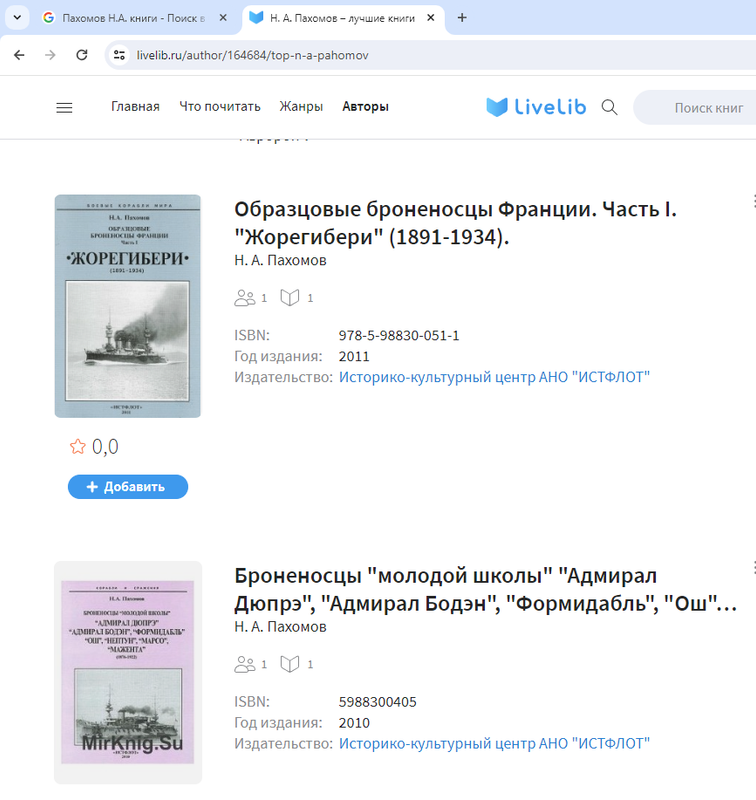
Task: Open Броненосцы "молодой школы" book title
Action: (486, 589)
